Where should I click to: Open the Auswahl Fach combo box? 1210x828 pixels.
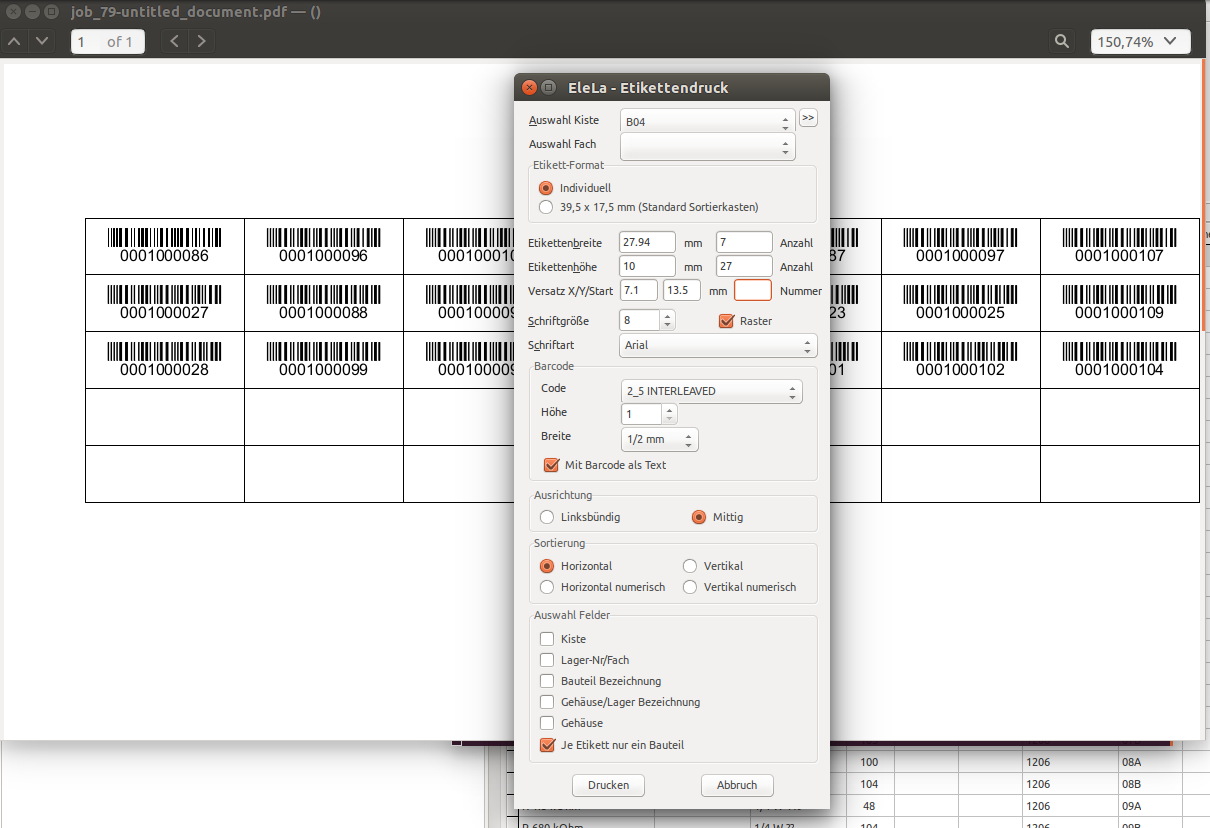coord(707,147)
